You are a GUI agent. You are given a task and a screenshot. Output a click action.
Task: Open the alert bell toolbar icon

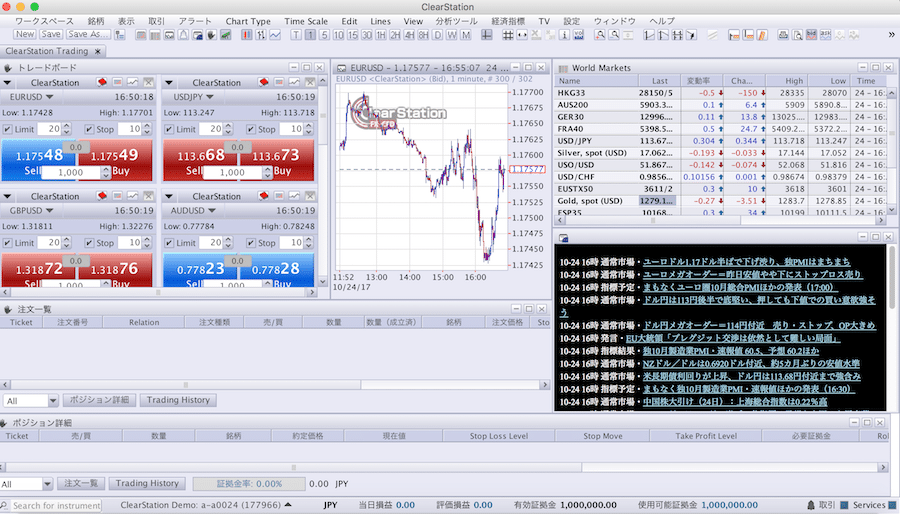tap(183, 35)
